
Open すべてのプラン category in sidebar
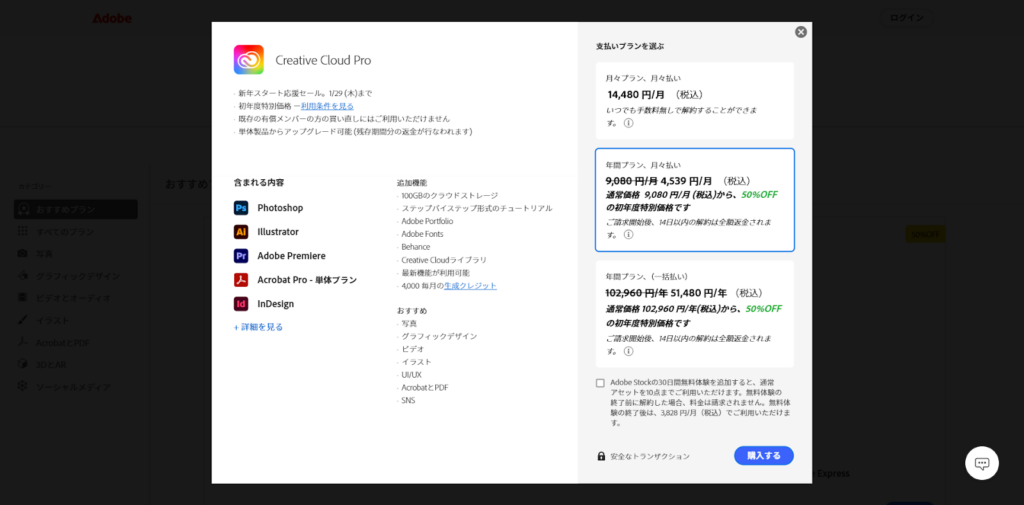65,231
